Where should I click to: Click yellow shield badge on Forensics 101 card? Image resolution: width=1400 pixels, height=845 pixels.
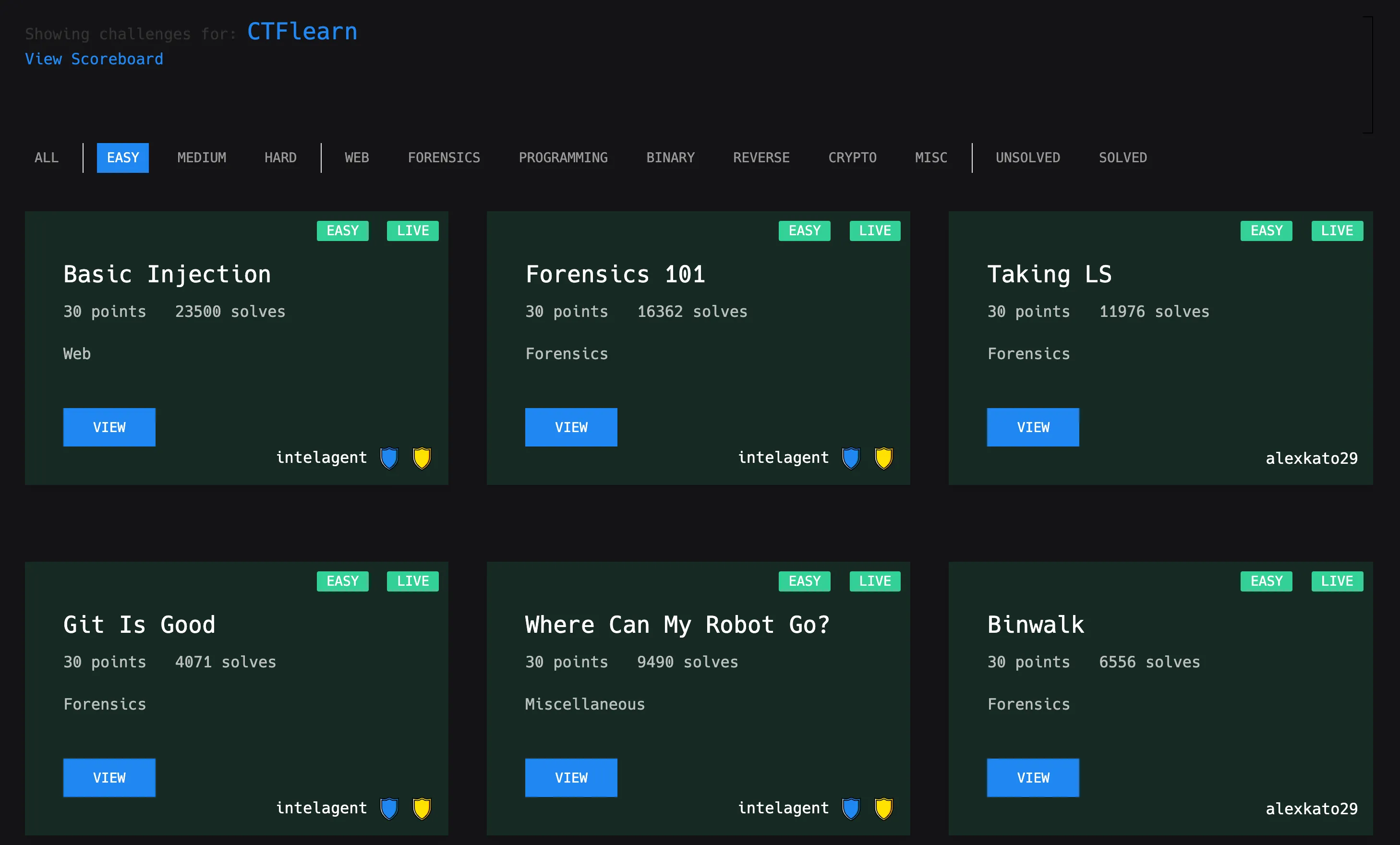point(883,458)
